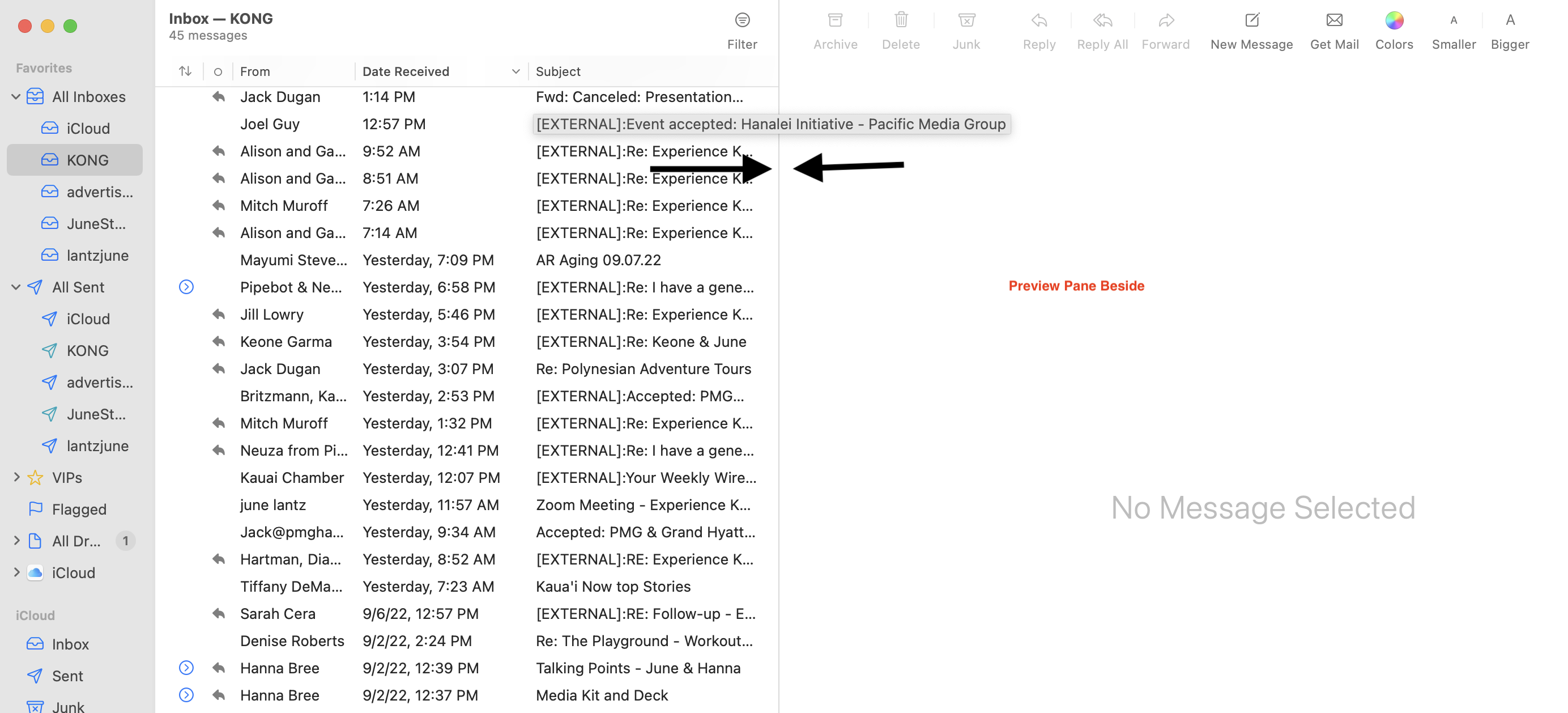Screen dimensions: 1568x713
Task: Select the KONG inbox in sidebar
Action: pyautogui.click(x=88, y=160)
